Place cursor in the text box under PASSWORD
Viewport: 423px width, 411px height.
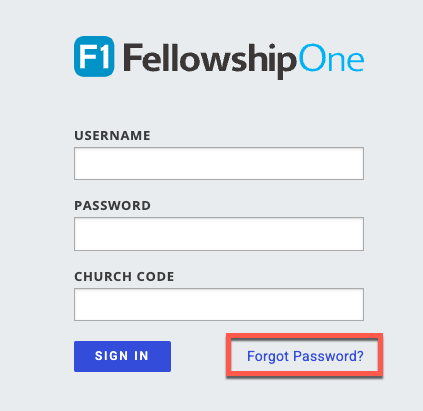click(219, 234)
